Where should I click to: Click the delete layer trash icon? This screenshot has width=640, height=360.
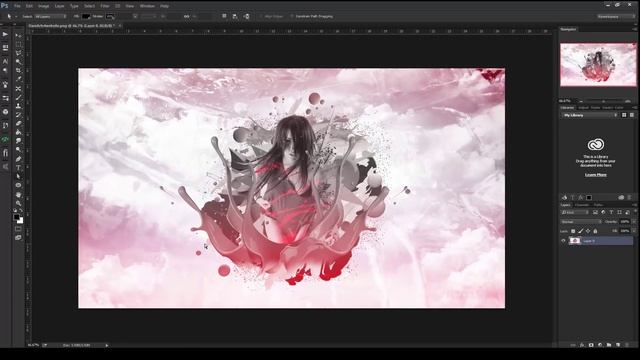pyautogui.click(x=627, y=345)
